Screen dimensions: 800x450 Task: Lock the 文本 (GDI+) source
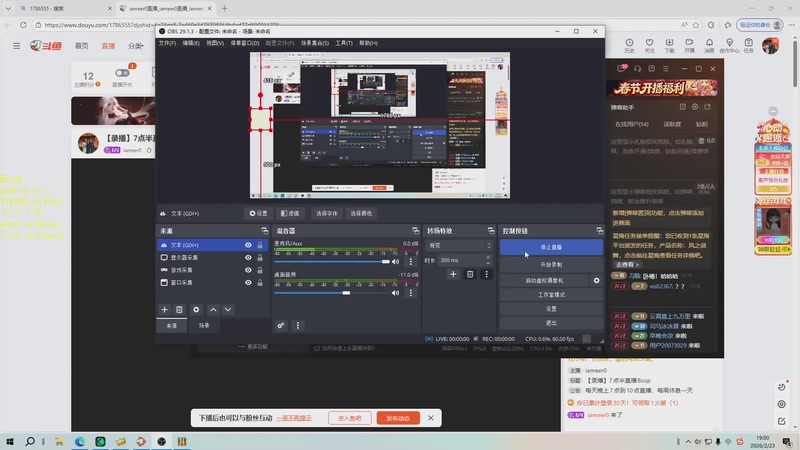point(260,245)
